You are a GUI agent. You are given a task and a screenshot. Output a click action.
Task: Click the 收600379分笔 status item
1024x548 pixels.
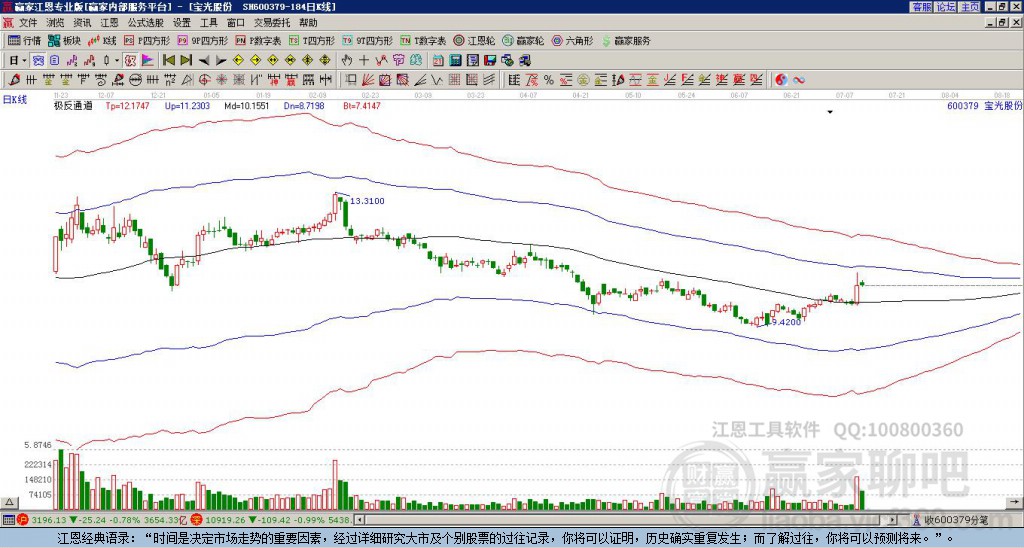coord(956,520)
